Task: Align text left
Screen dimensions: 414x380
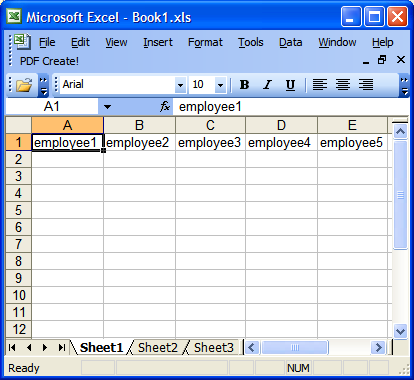Action: 320,85
